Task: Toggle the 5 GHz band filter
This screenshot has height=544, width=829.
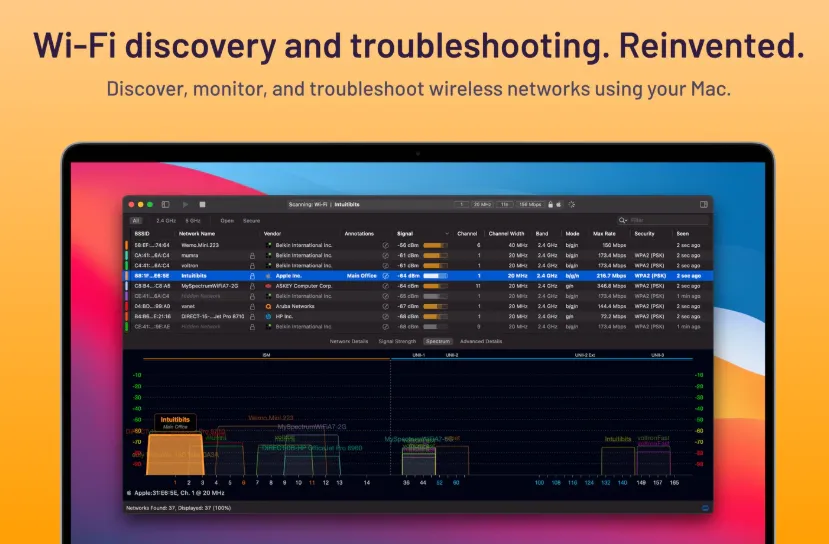Action: click(x=193, y=221)
